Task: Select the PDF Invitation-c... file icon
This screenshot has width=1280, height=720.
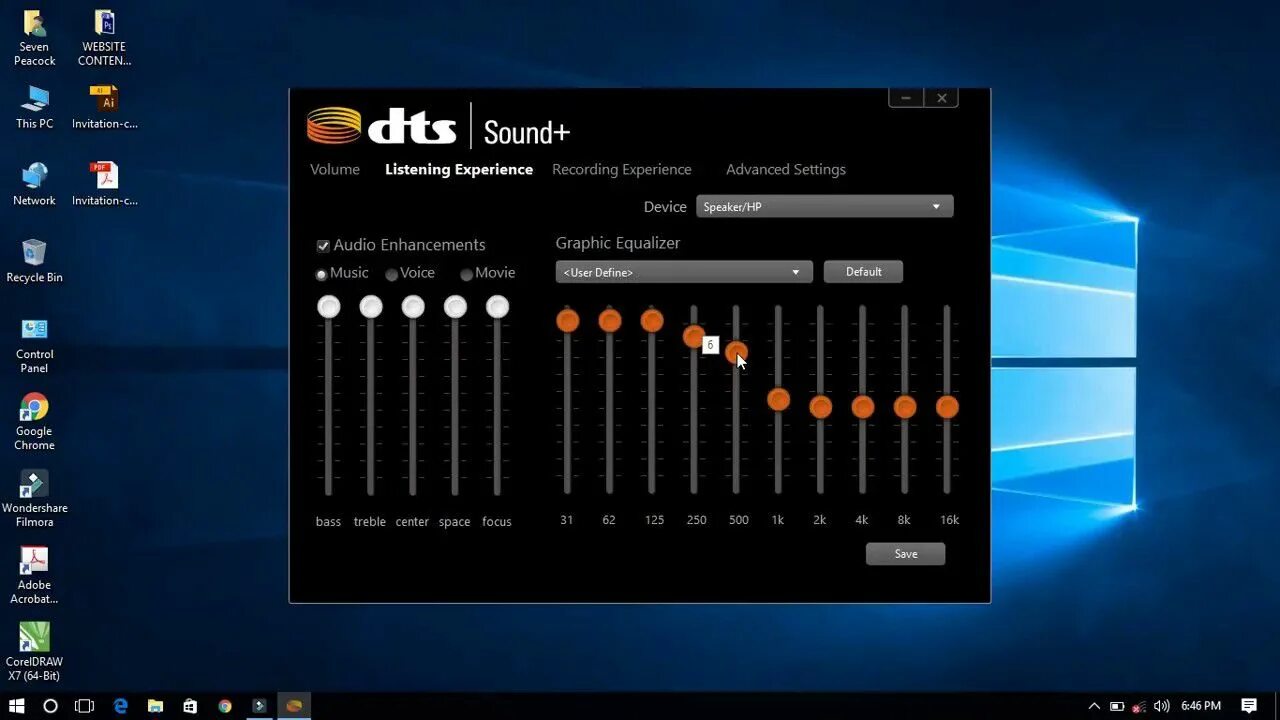Action: tap(104, 184)
